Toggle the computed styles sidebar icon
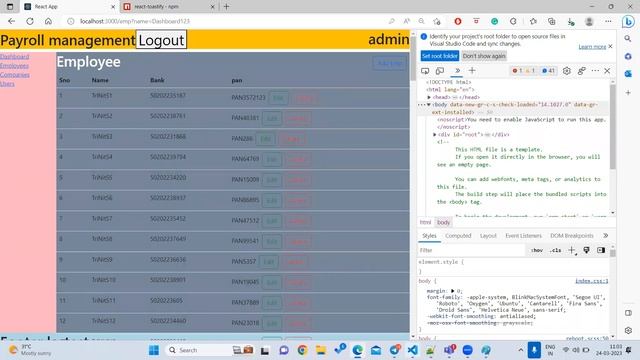The height and width of the screenshot is (360, 640). (x=601, y=250)
